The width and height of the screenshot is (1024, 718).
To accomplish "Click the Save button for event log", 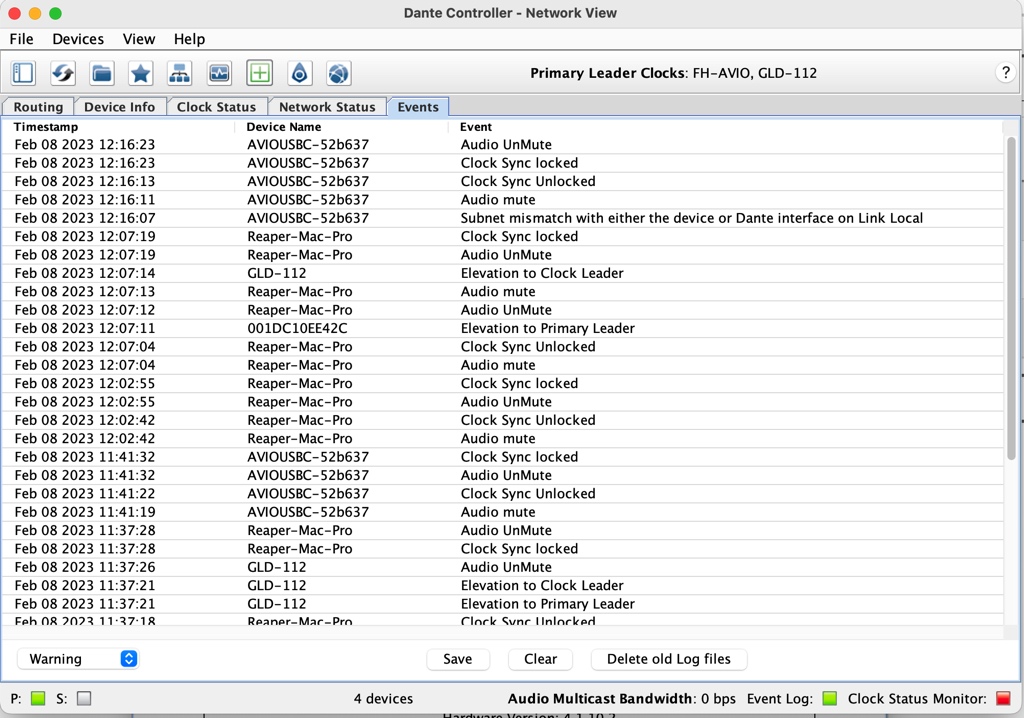I will click(458, 659).
